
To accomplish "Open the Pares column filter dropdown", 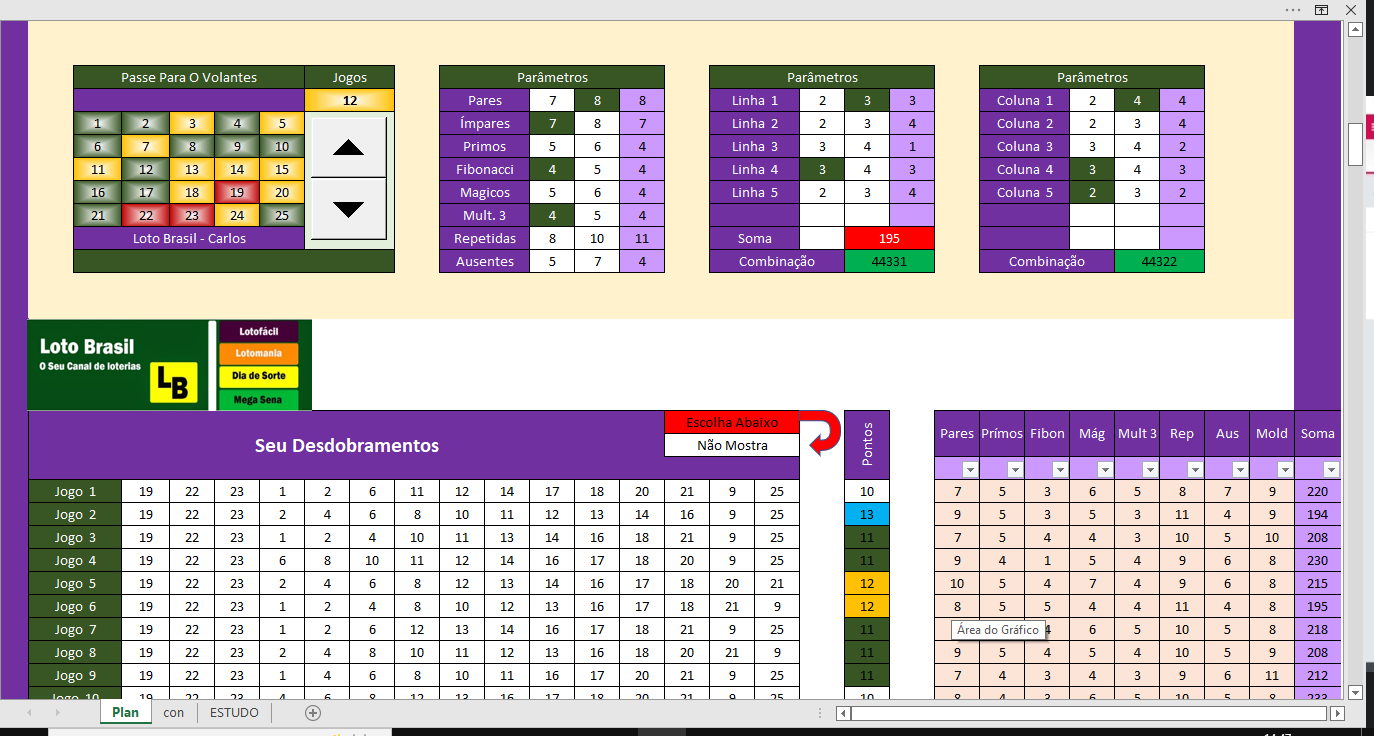I will [x=969, y=469].
